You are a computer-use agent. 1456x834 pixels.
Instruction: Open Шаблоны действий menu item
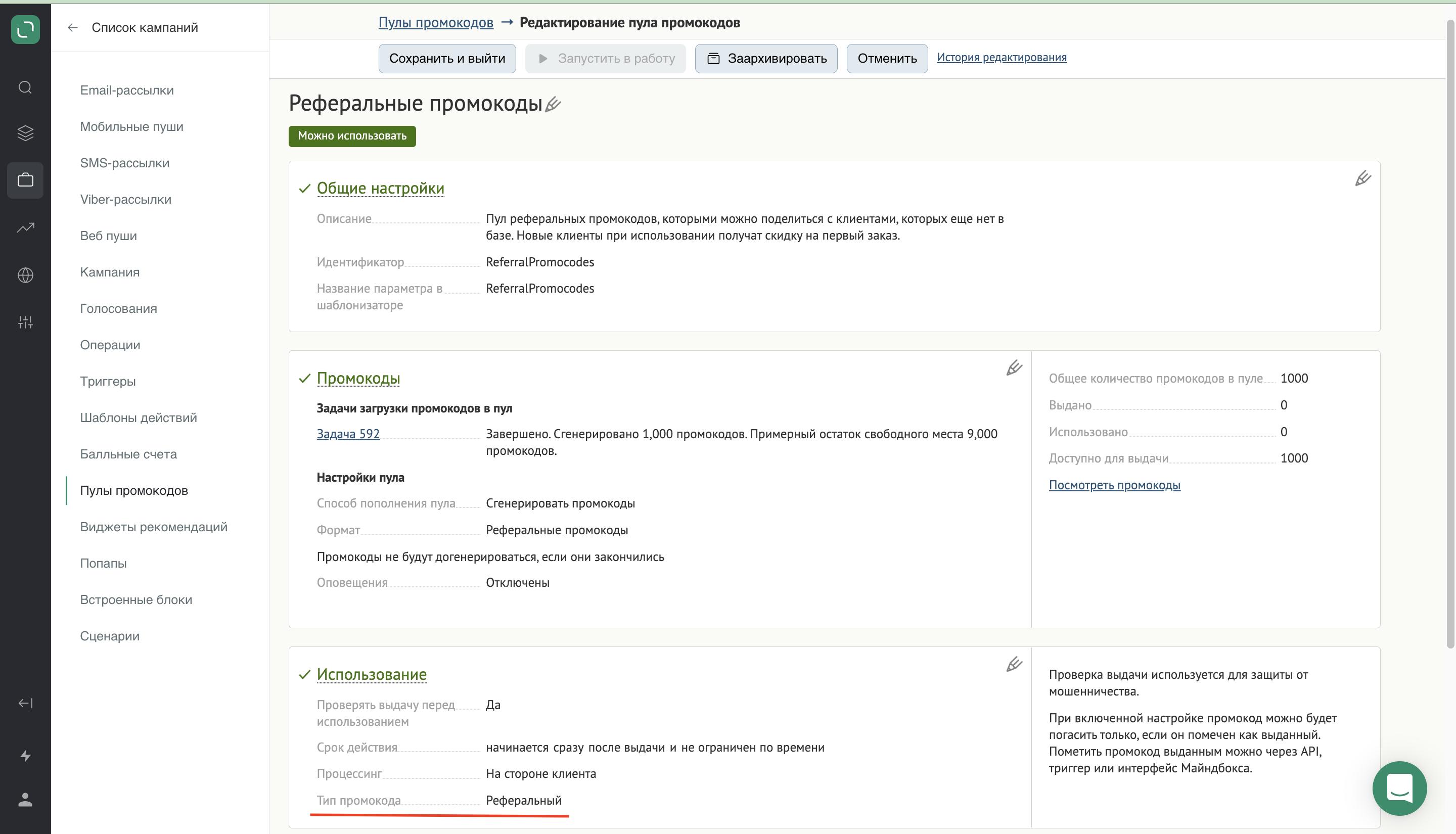click(139, 418)
